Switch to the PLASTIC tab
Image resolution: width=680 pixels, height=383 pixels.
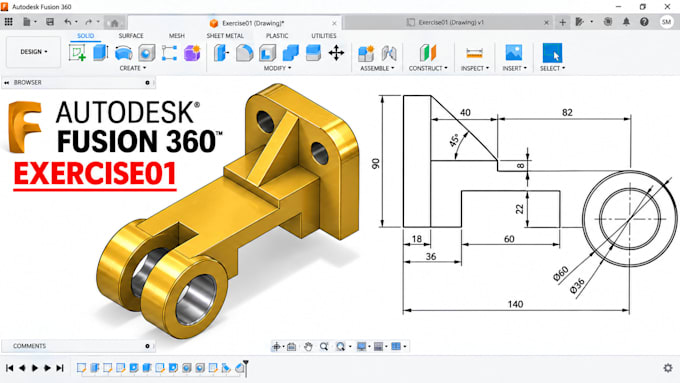pos(277,36)
